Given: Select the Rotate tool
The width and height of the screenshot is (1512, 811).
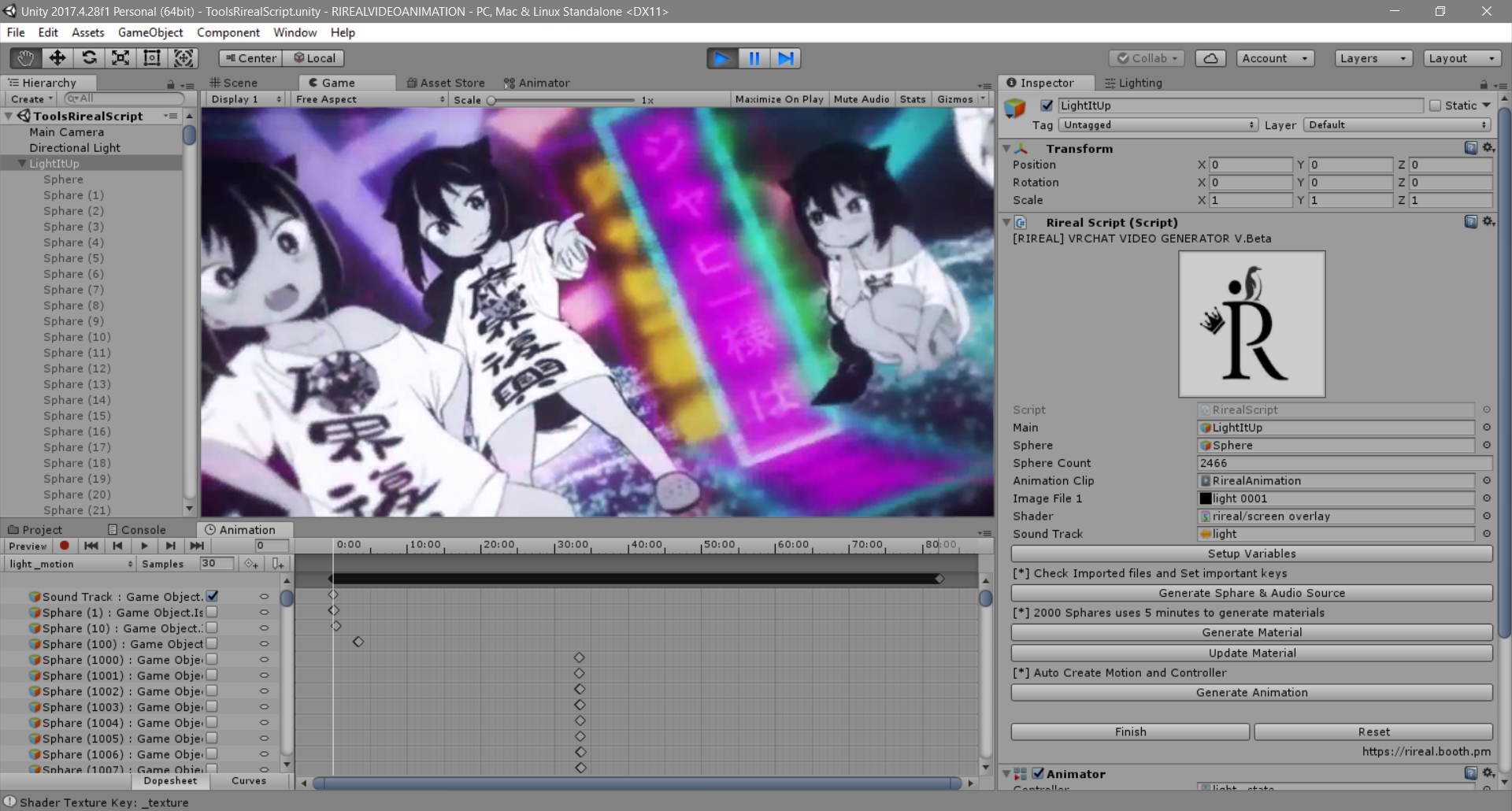Looking at the screenshot, I should pyautogui.click(x=89, y=57).
